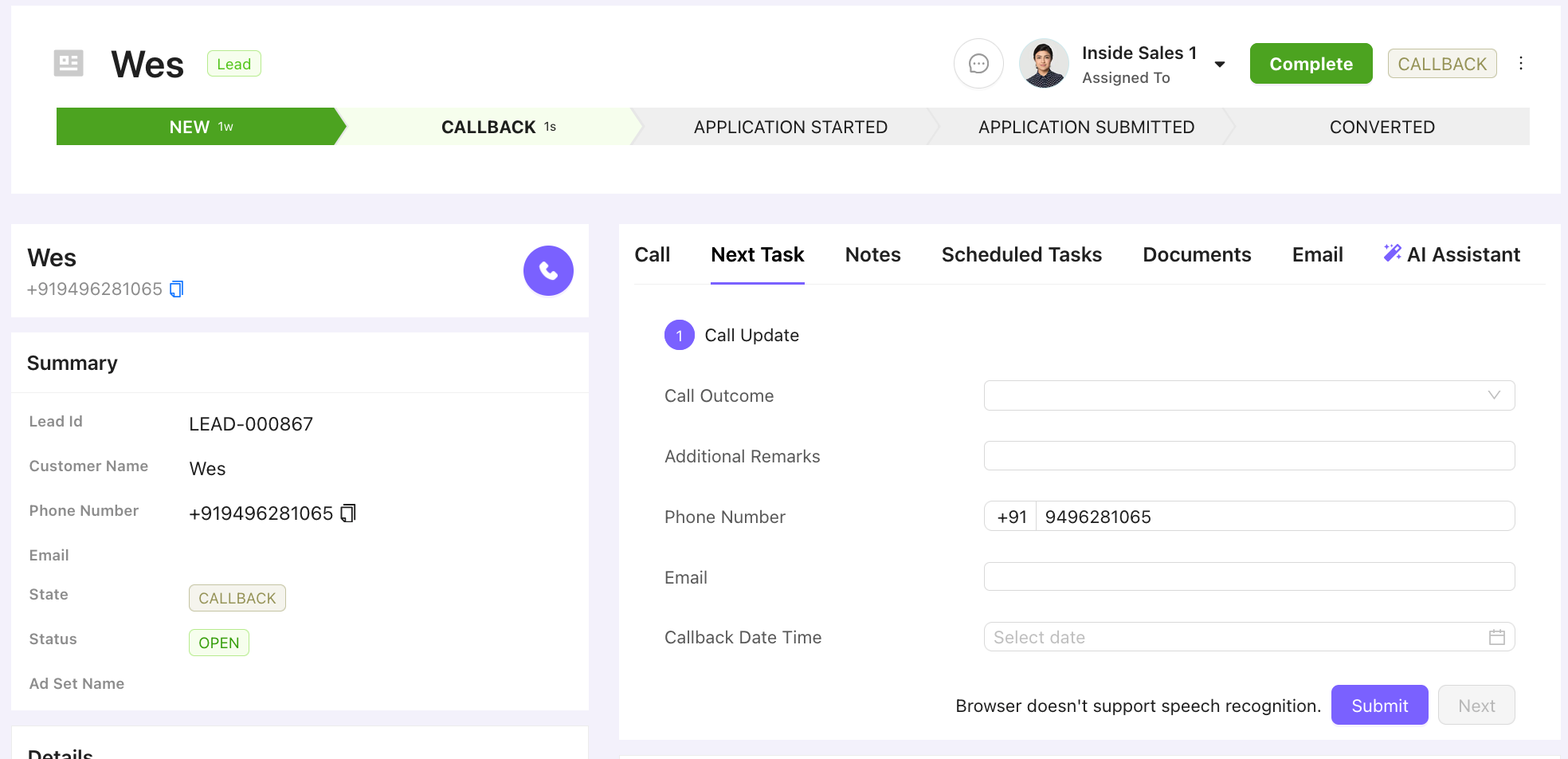Switch to the Notes tab

[x=872, y=254]
